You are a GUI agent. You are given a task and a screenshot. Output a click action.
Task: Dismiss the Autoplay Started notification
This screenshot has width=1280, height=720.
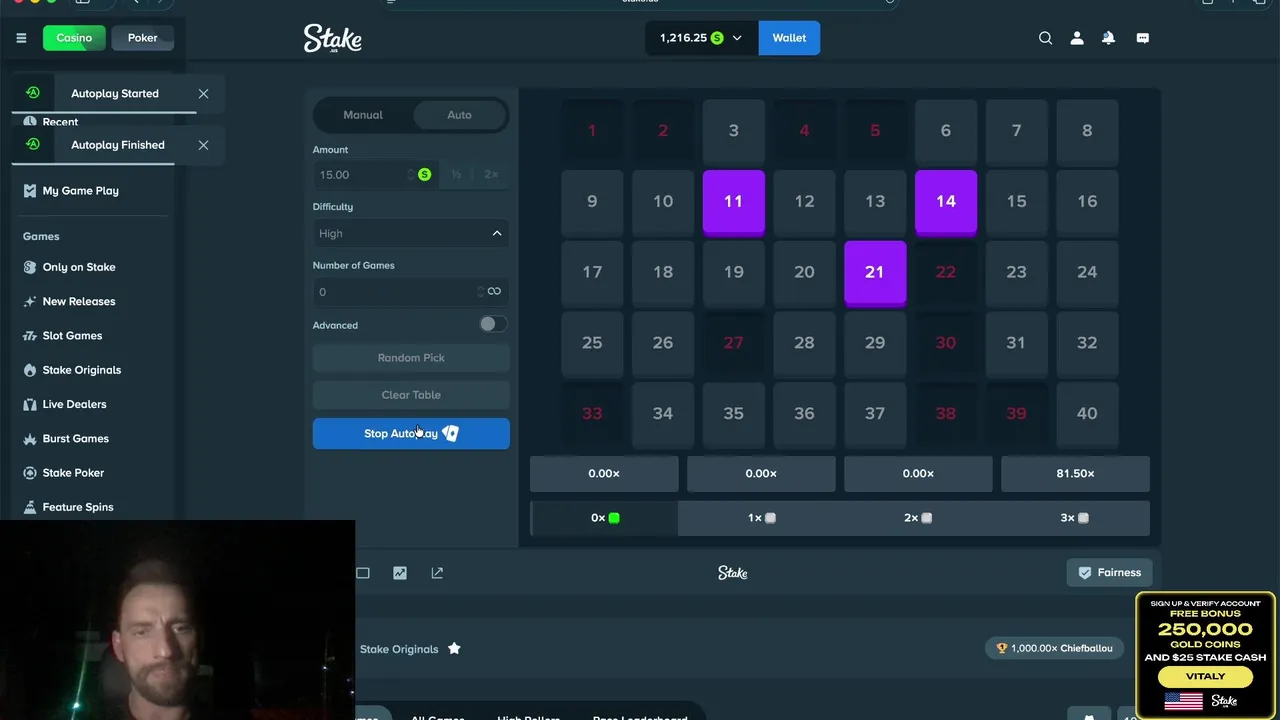[203, 93]
